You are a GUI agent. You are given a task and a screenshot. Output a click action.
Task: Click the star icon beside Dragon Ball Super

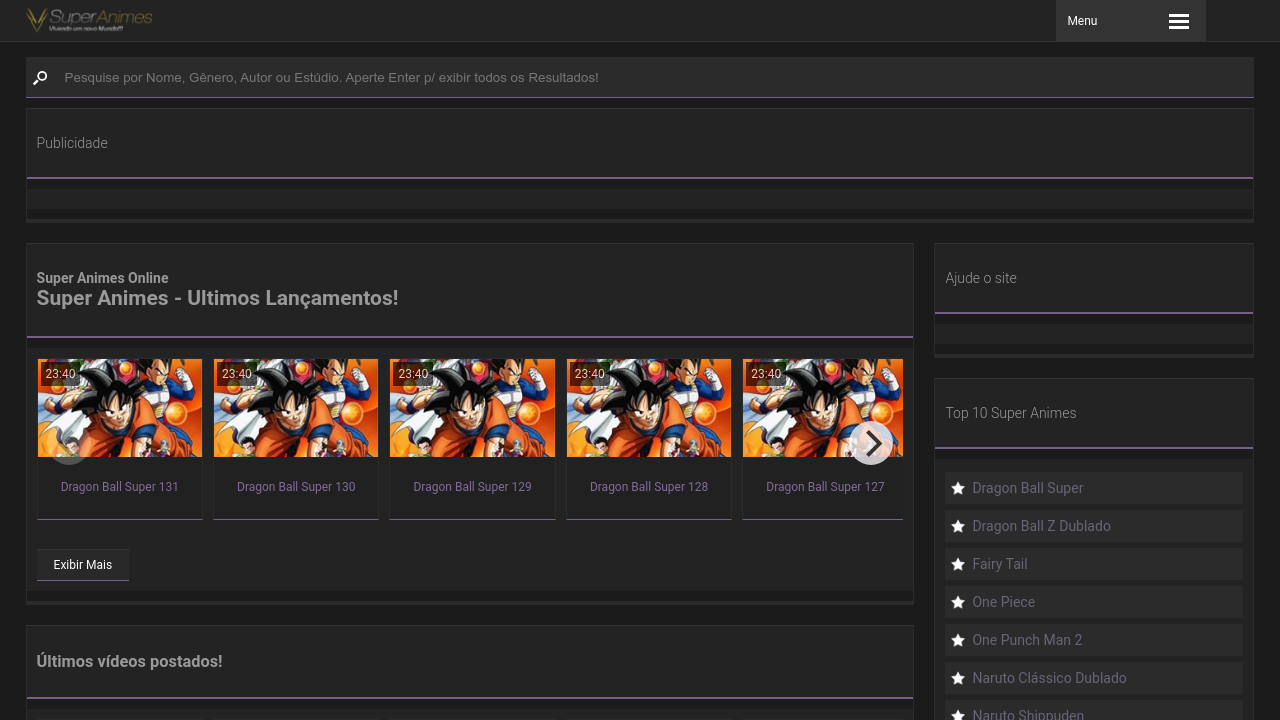tap(958, 488)
